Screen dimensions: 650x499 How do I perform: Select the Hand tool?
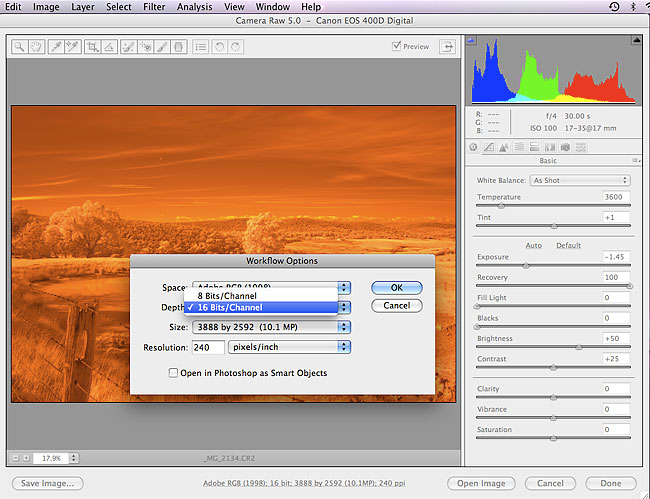35,46
